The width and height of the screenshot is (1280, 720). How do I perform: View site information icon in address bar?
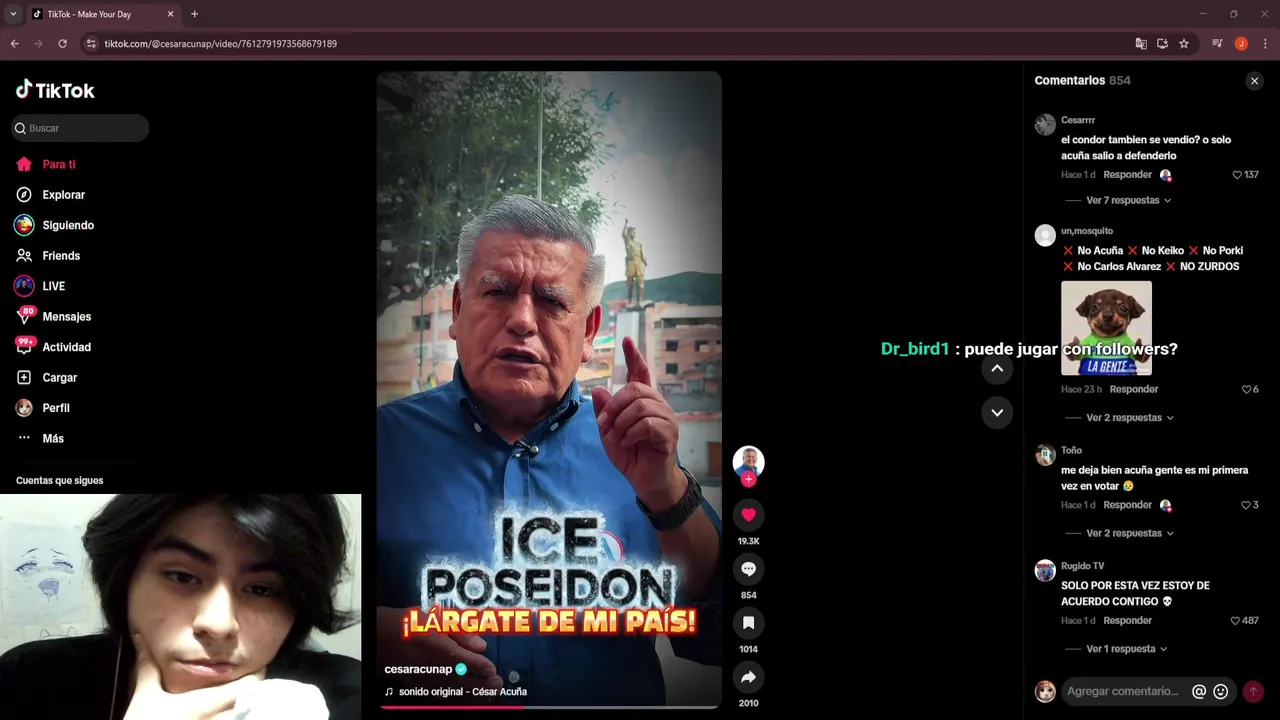click(91, 44)
